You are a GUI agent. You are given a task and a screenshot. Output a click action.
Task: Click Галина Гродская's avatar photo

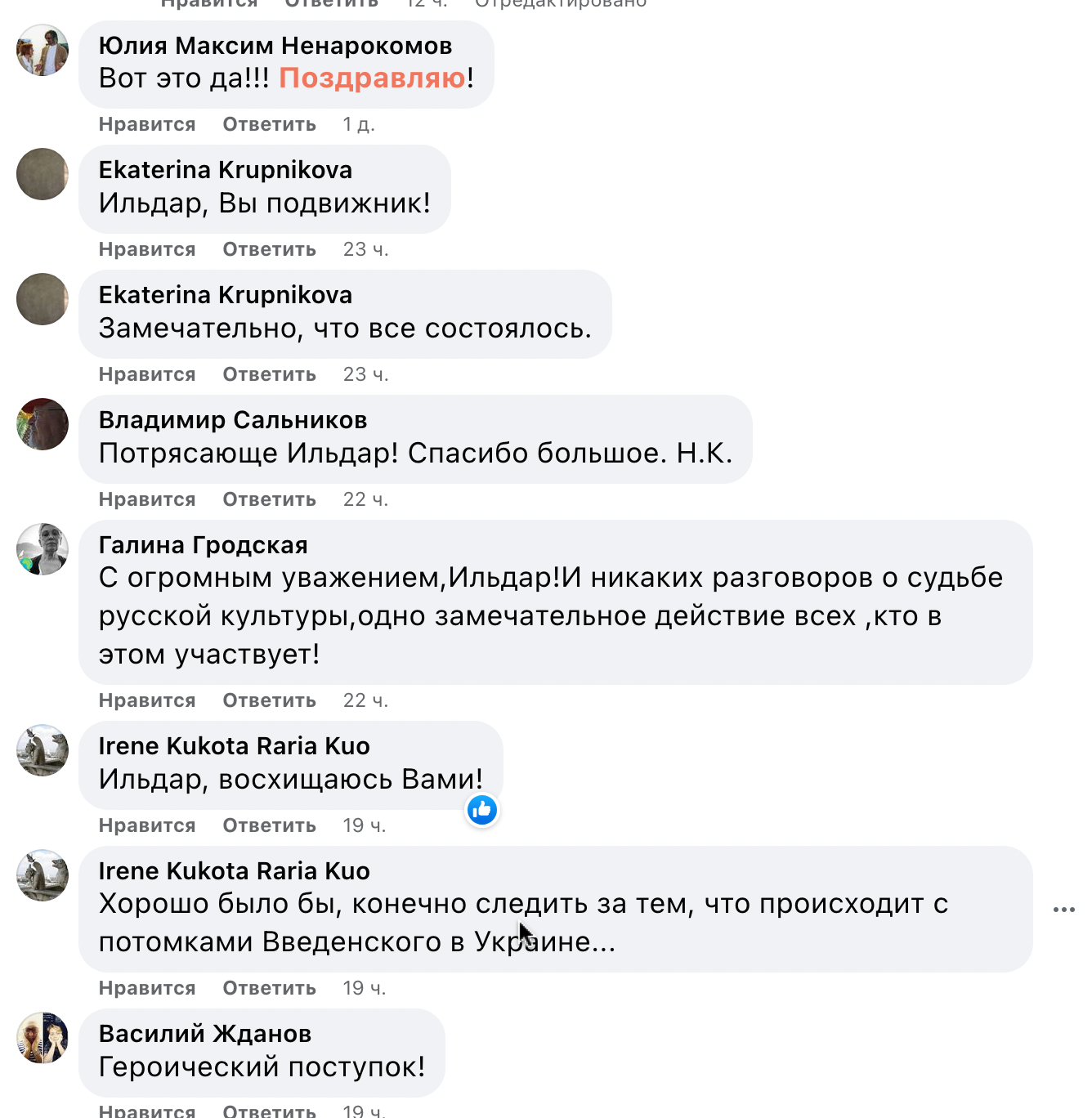43,549
